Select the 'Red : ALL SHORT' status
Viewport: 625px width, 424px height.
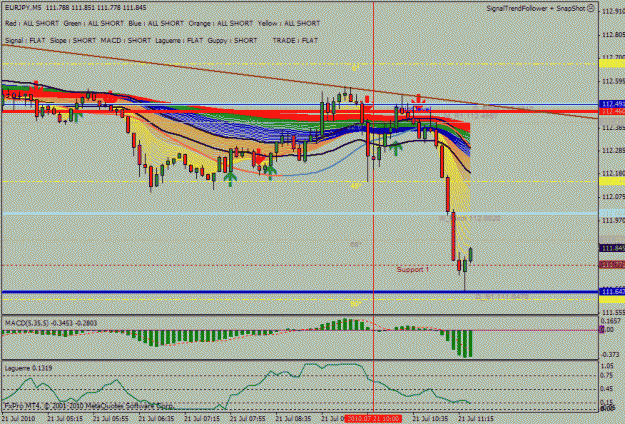(32, 24)
